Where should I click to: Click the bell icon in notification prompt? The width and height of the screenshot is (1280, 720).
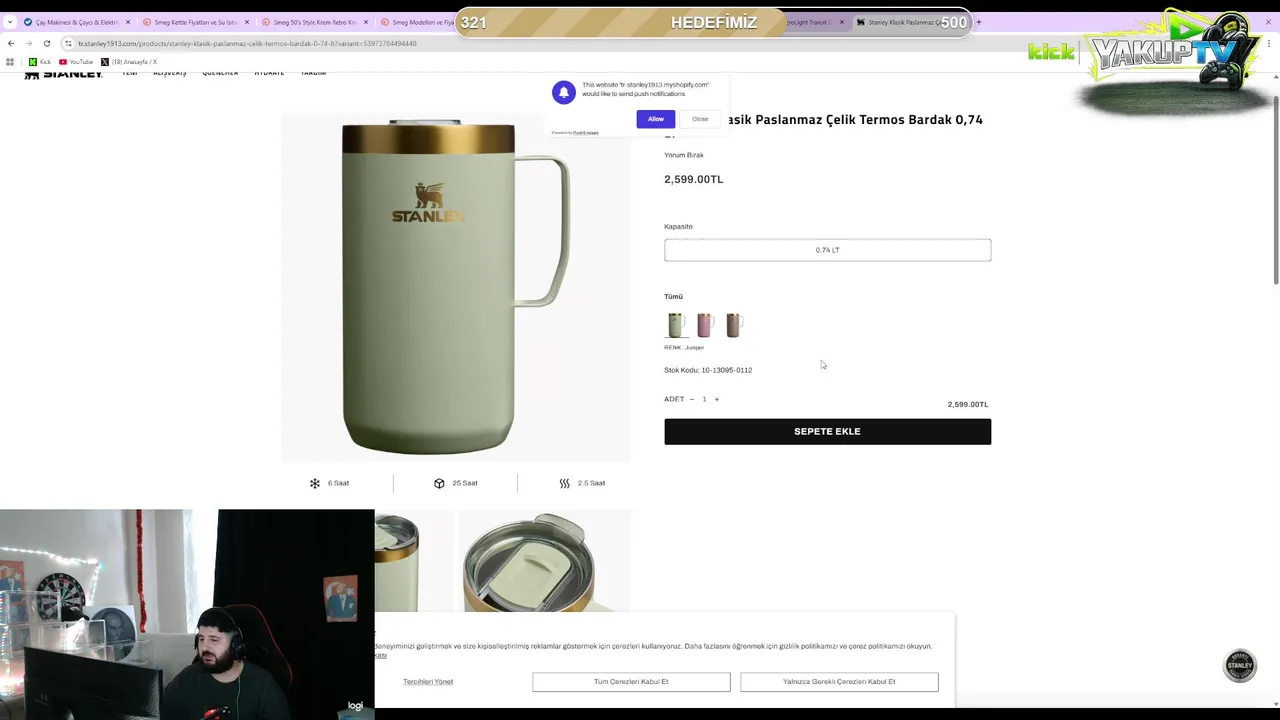(x=564, y=92)
